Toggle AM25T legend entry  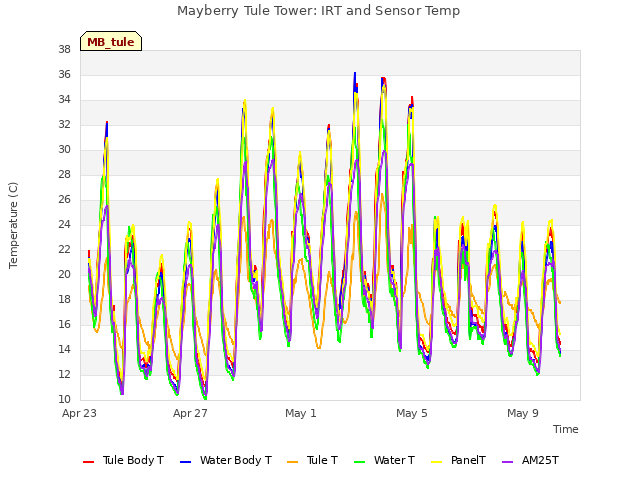point(530,460)
